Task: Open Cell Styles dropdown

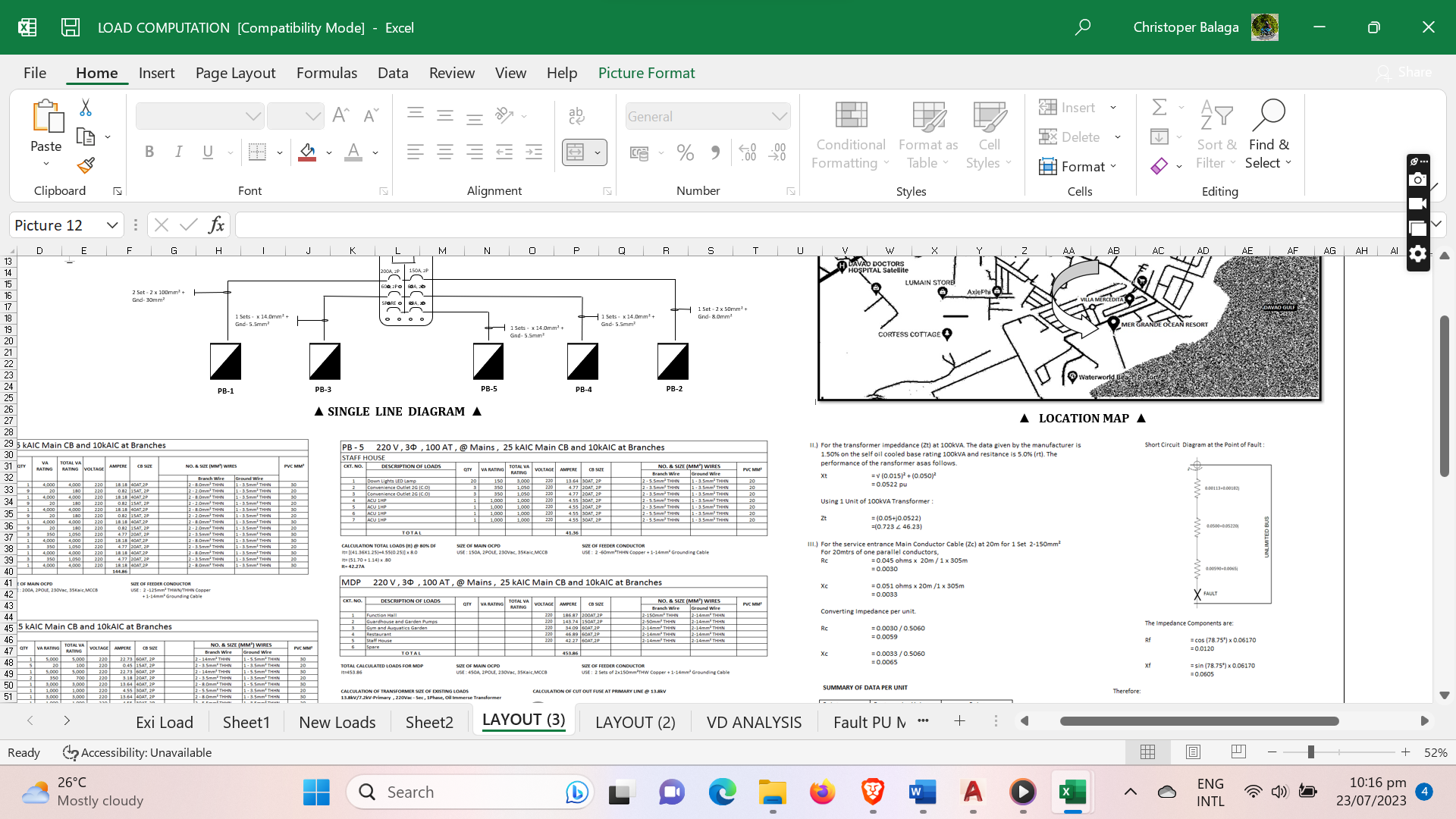Action: tap(989, 135)
